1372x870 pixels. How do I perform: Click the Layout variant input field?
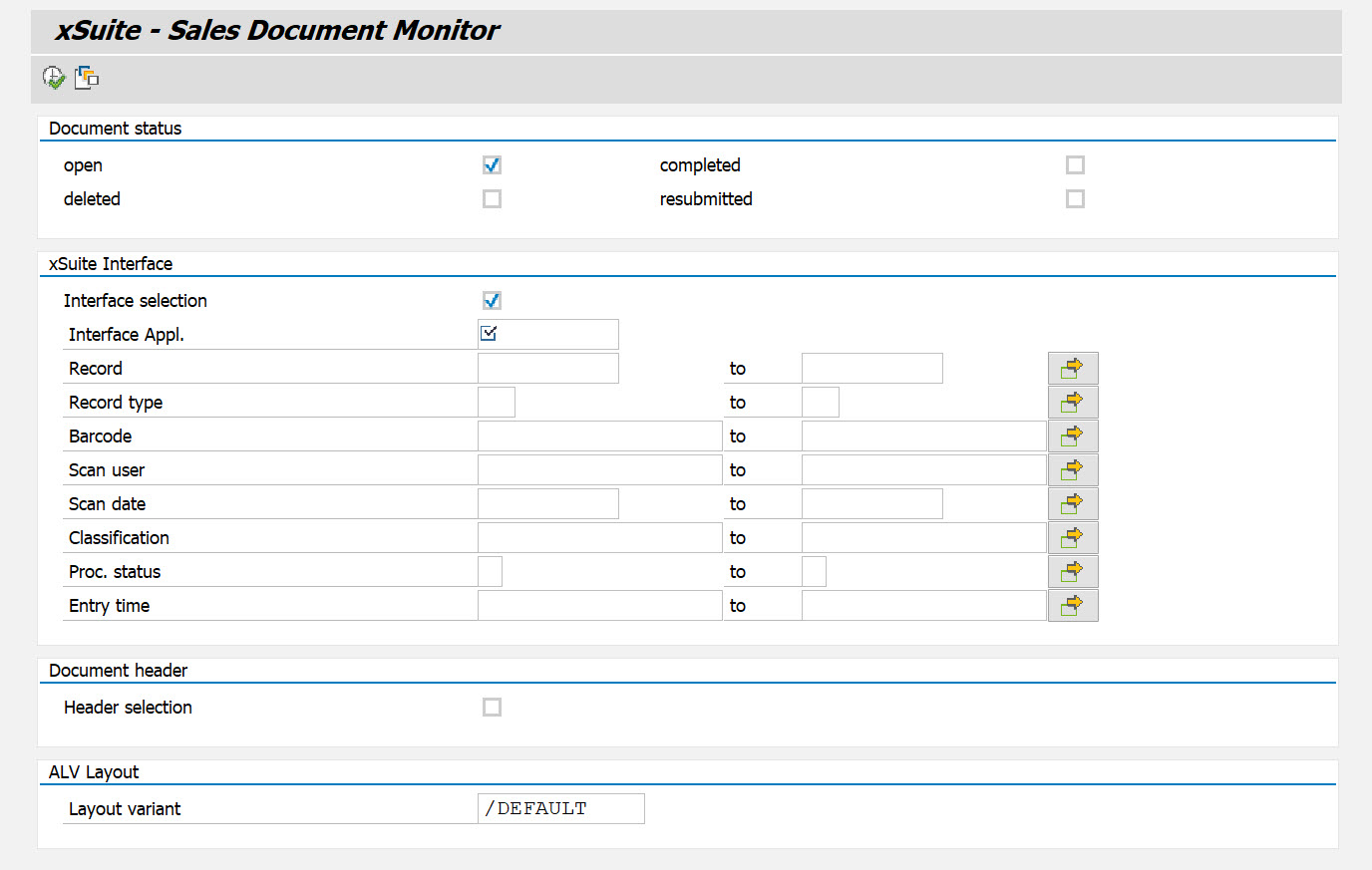pyautogui.click(x=560, y=808)
